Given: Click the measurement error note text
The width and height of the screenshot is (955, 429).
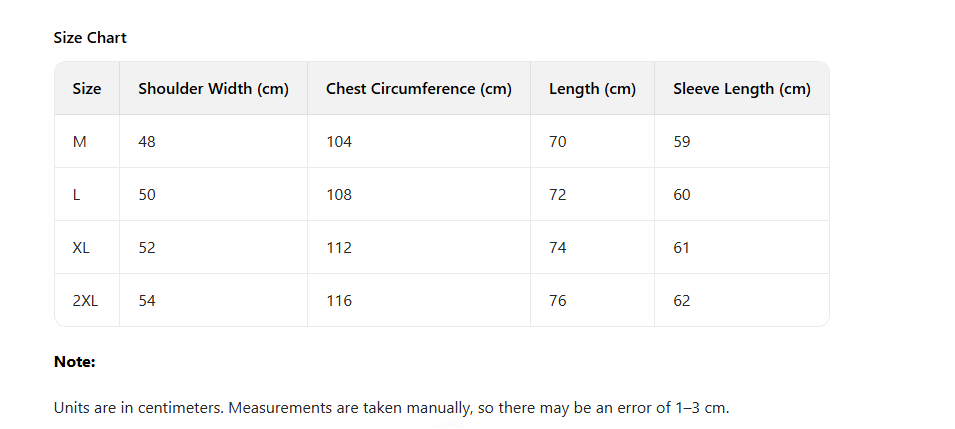Looking at the screenshot, I should coord(392,408).
